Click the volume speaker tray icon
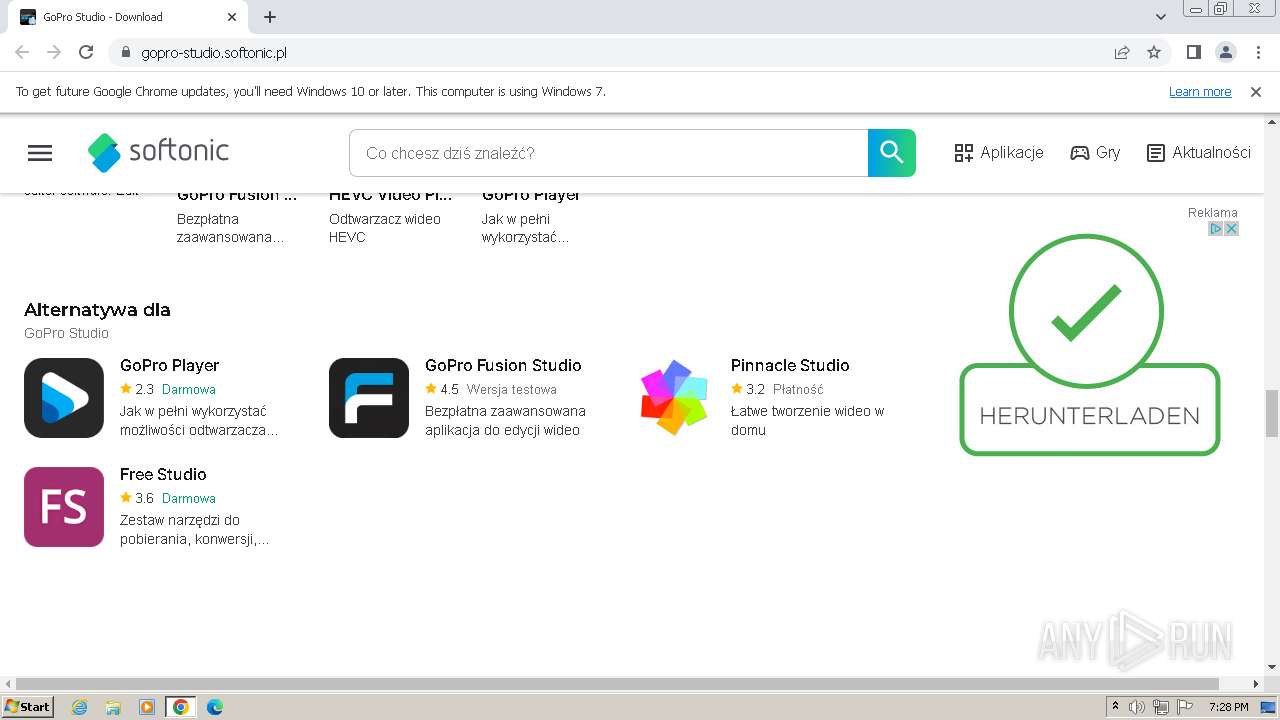Image resolution: width=1280 pixels, height=720 pixels. point(1137,707)
